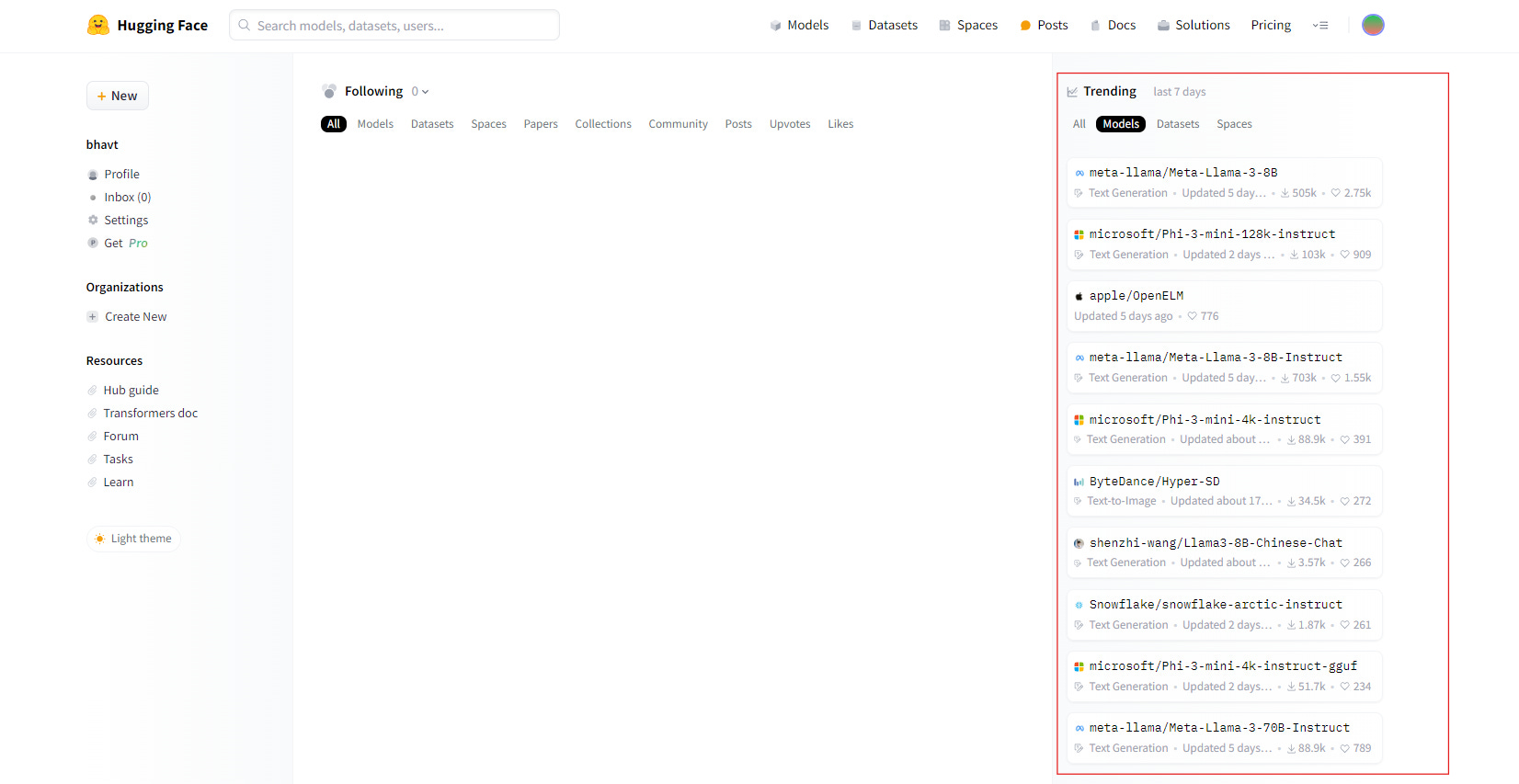This screenshot has width=1519, height=784.
Task: Open Posts in top navigation
Action: [x=1044, y=26]
